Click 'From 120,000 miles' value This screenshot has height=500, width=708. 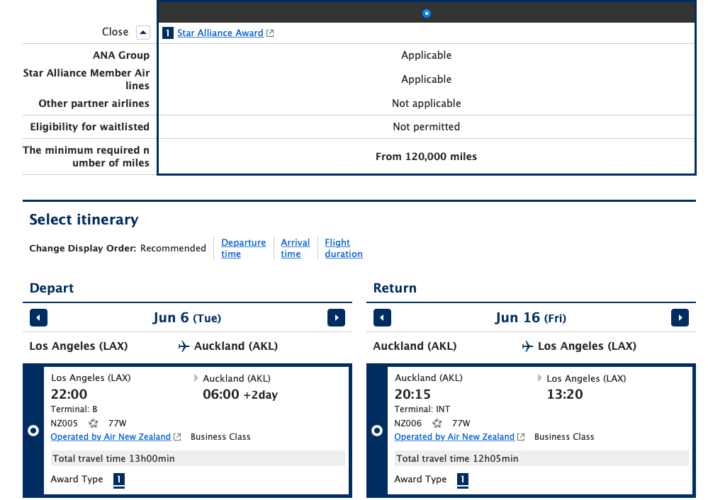pyautogui.click(x=426, y=157)
